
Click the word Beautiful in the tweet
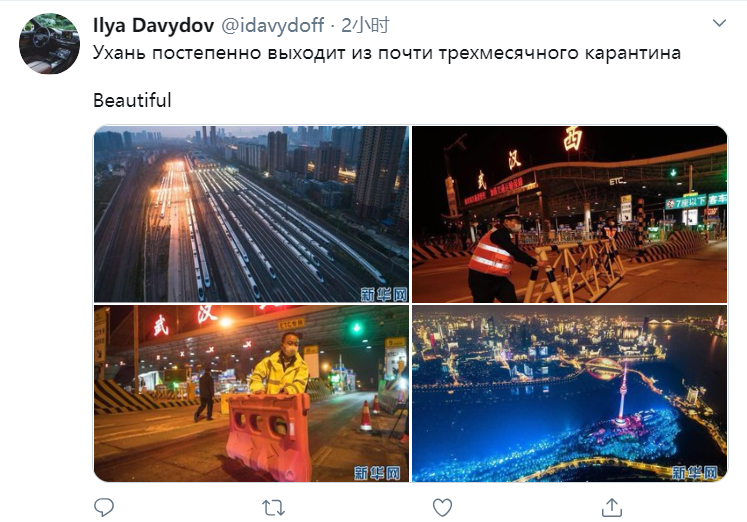[132, 100]
